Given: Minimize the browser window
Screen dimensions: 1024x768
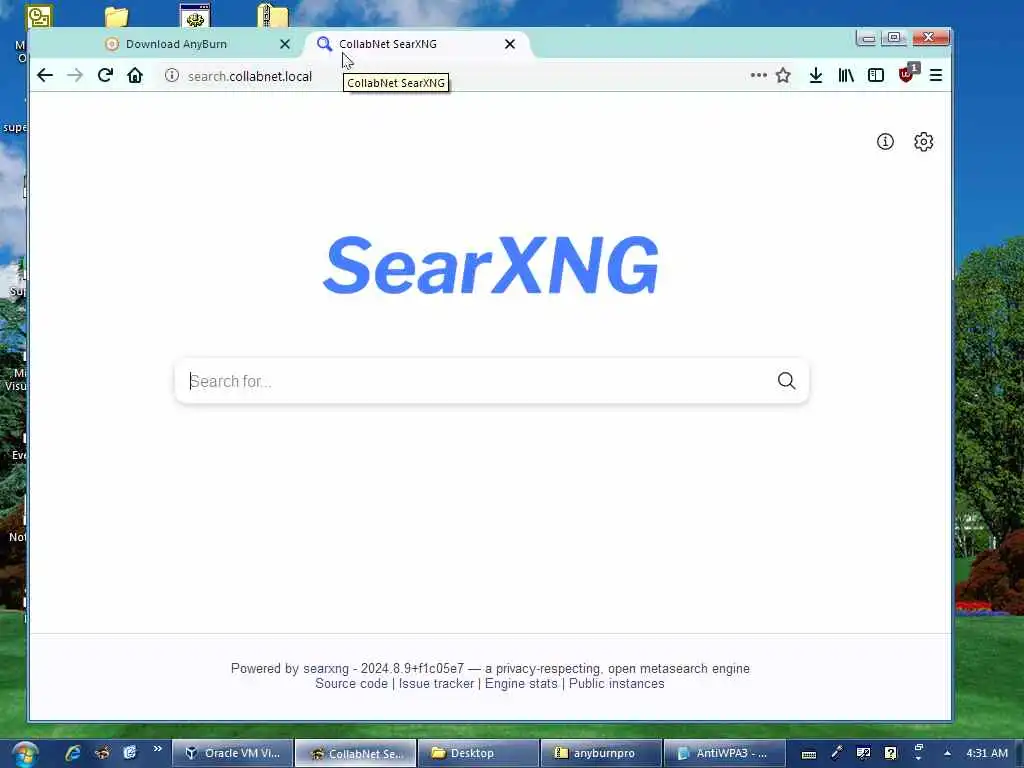Looking at the screenshot, I should click(x=868, y=38).
